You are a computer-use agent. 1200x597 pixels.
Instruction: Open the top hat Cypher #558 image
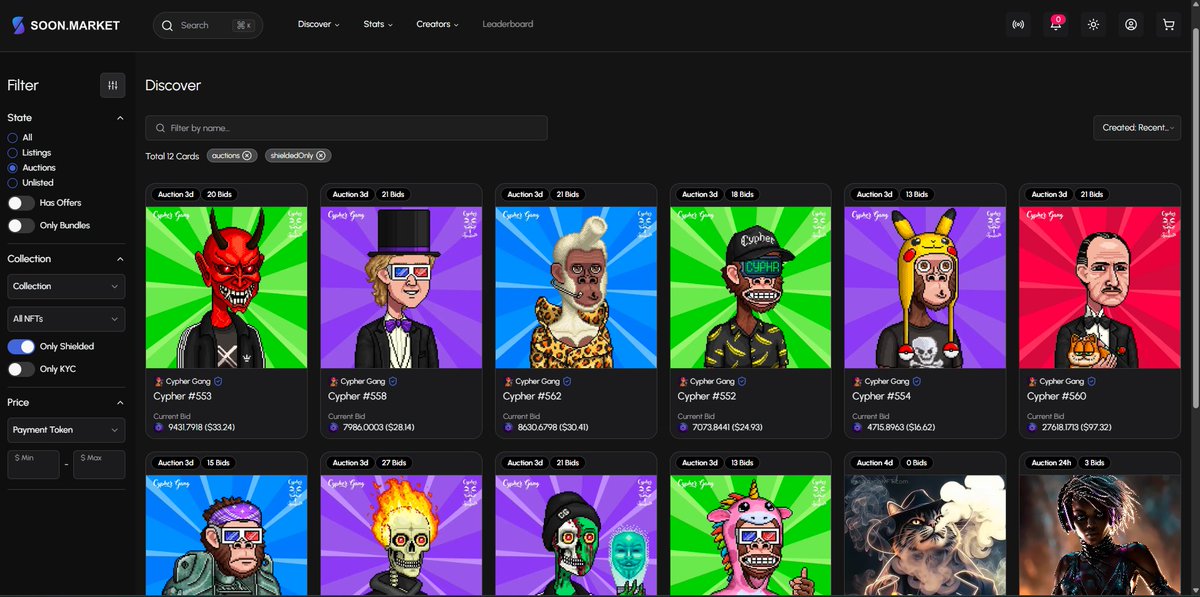tap(401, 287)
